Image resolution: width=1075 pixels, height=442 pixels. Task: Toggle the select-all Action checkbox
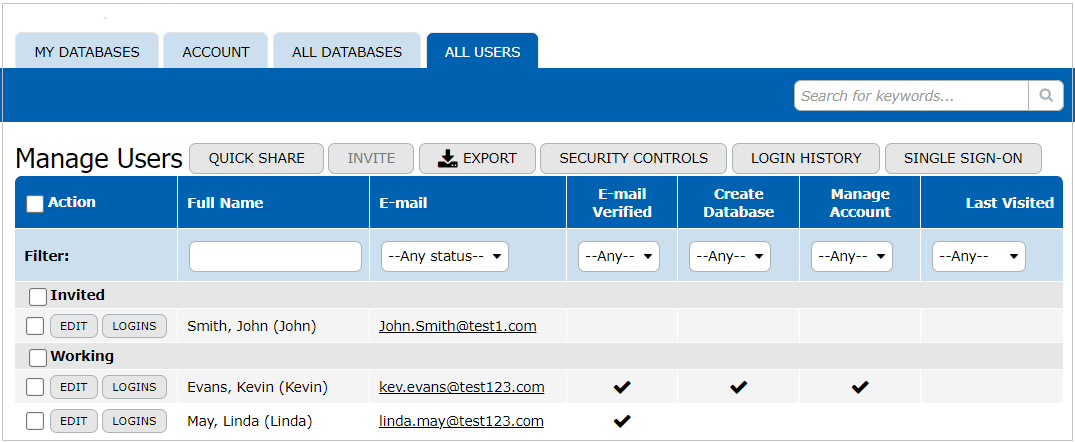coord(35,204)
